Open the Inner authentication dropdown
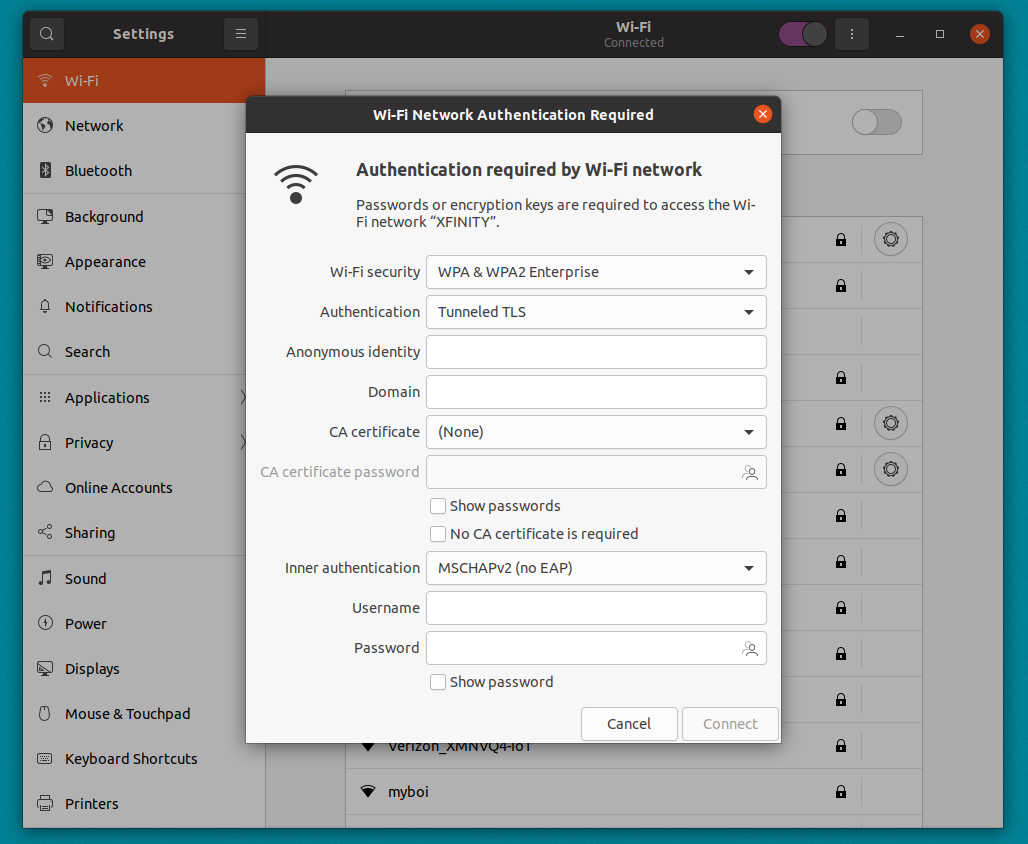Viewport: 1028px width, 844px height. (x=596, y=568)
